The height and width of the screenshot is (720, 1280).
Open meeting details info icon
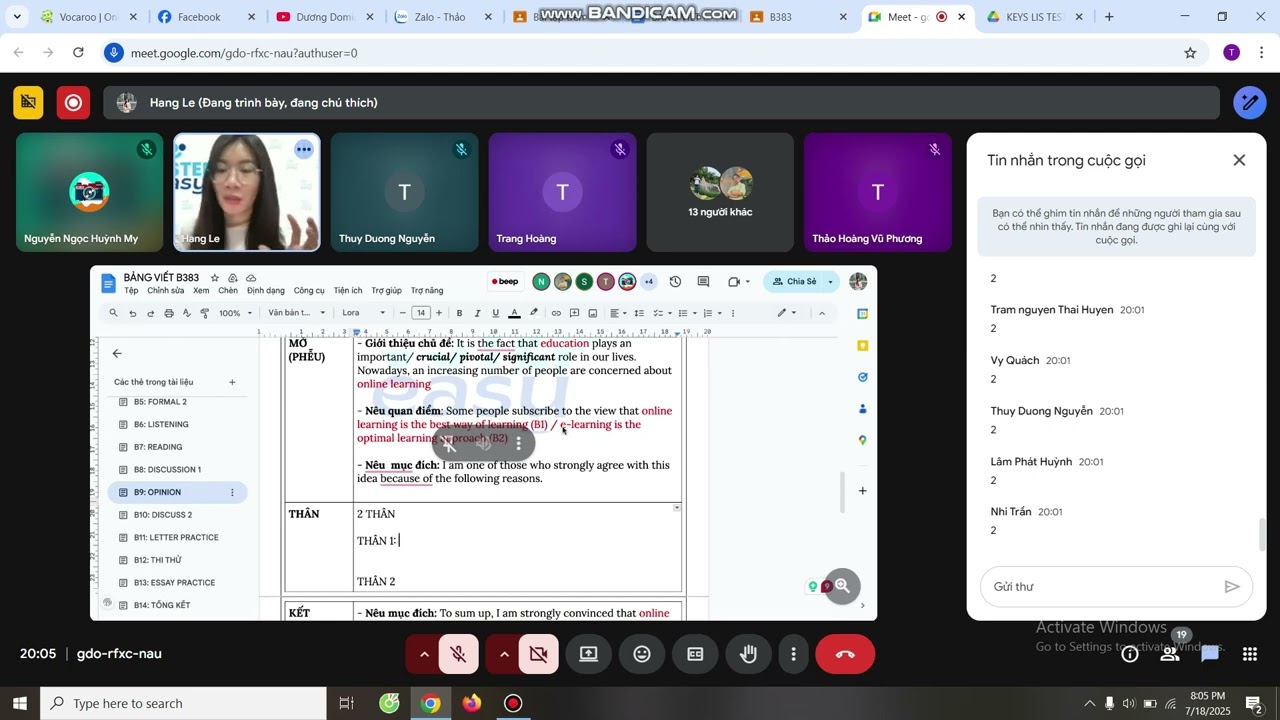point(1130,654)
